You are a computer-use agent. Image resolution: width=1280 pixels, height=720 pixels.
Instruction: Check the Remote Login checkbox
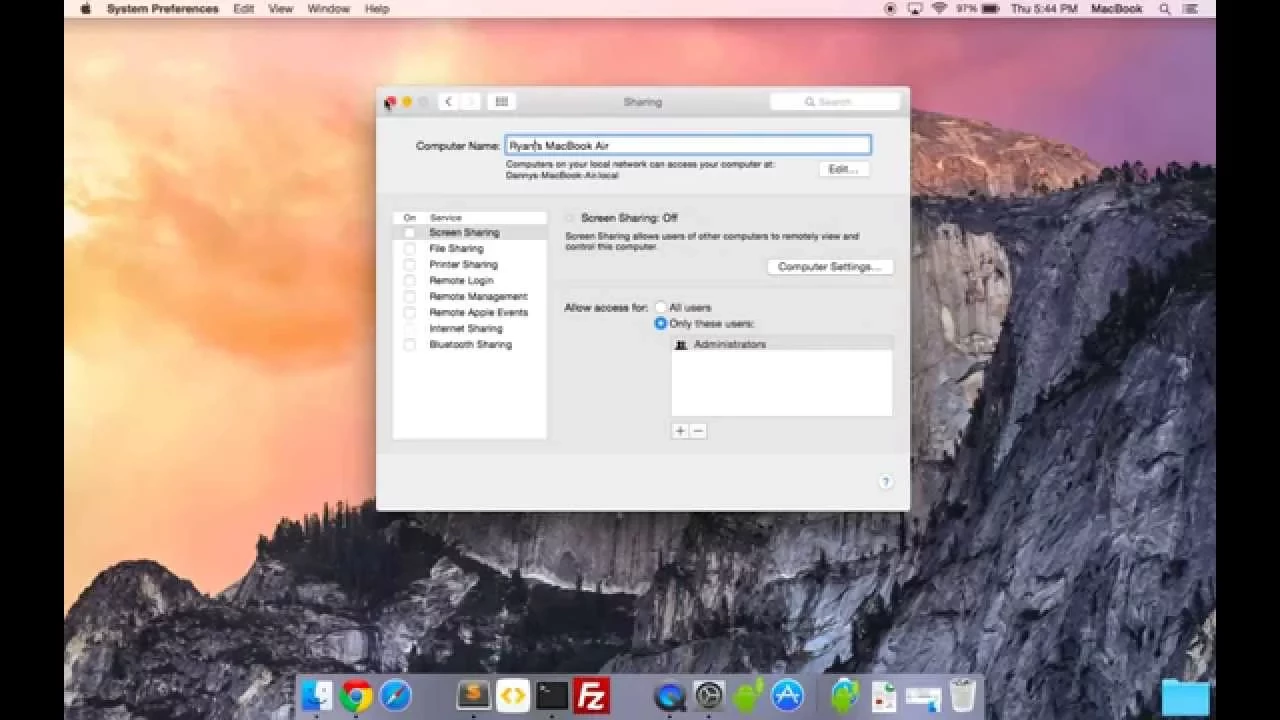pos(409,281)
